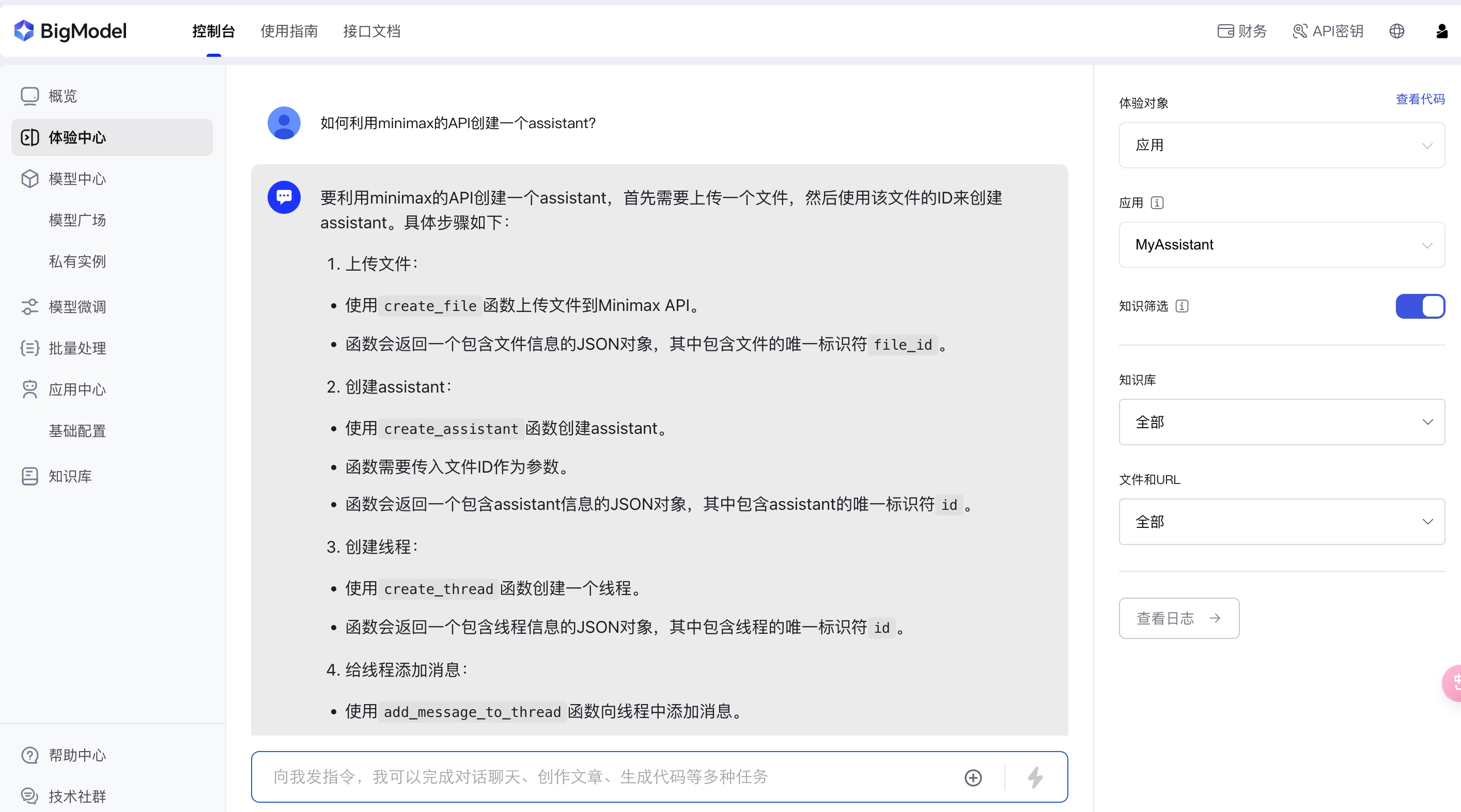
Task: Switch to the 接口文档 tab
Action: click(x=371, y=31)
